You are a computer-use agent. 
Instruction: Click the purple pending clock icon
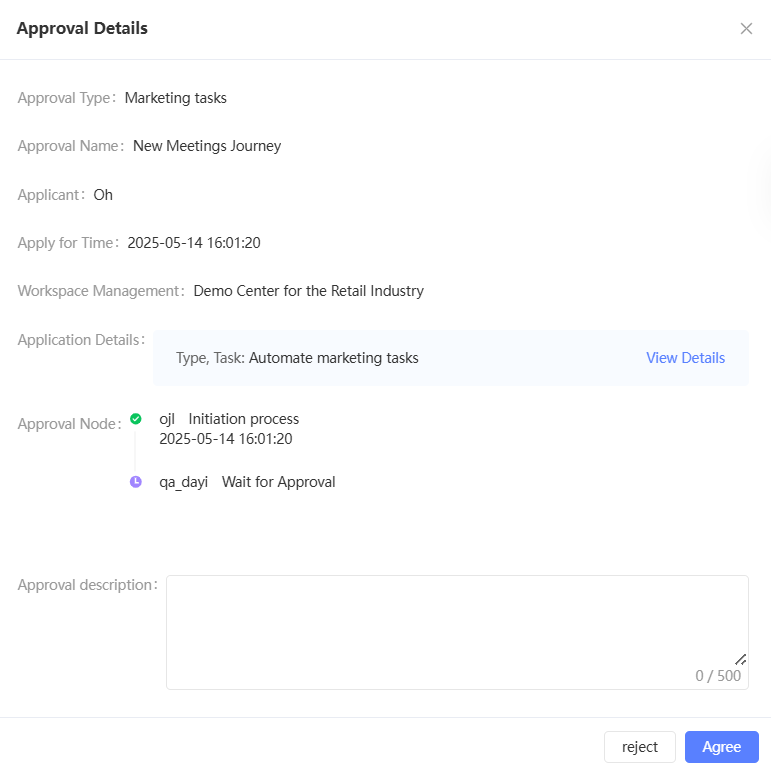pyautogui.click(x=136, y=482)
